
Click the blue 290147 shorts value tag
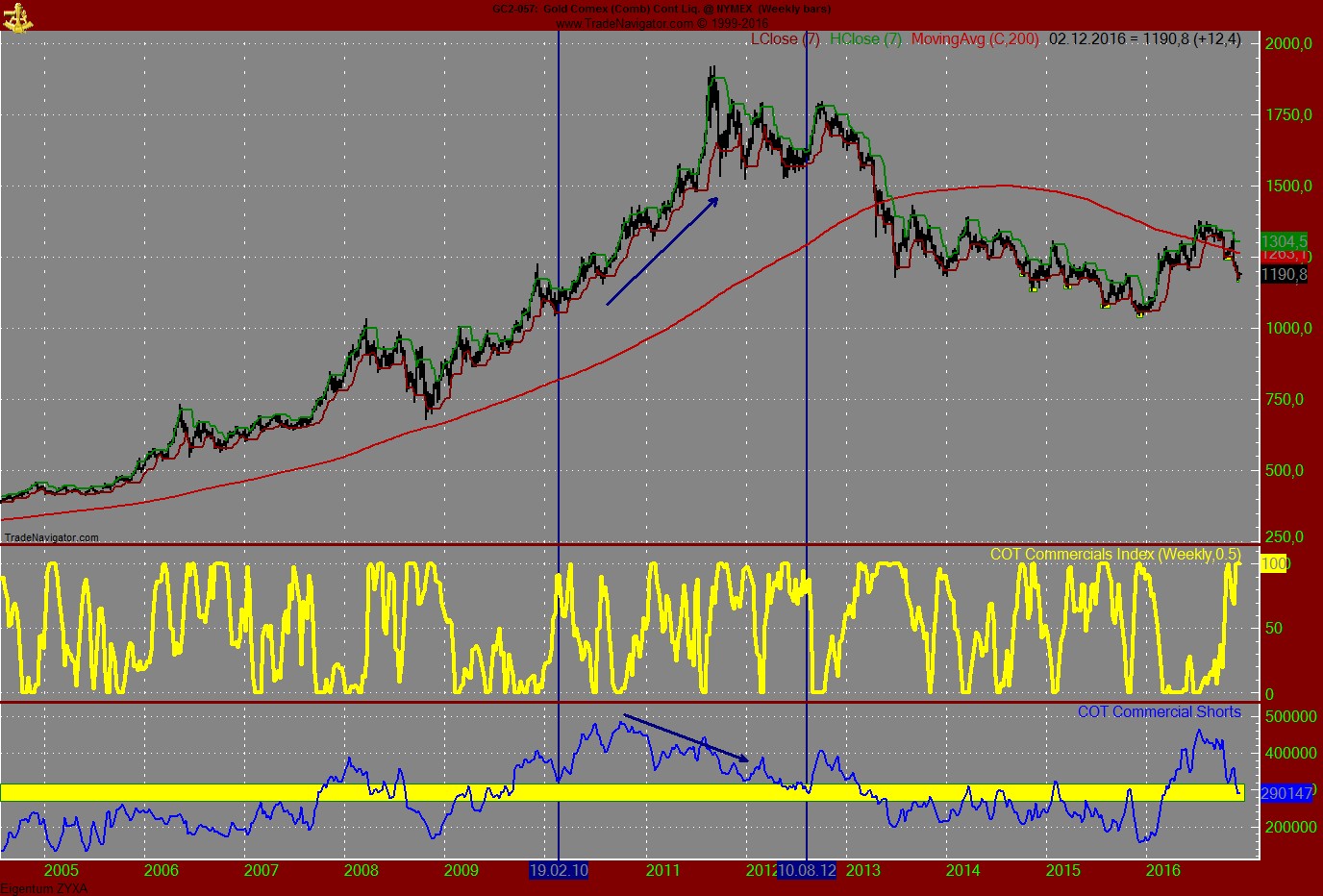pyautogui.click(x=1286, y=794)
